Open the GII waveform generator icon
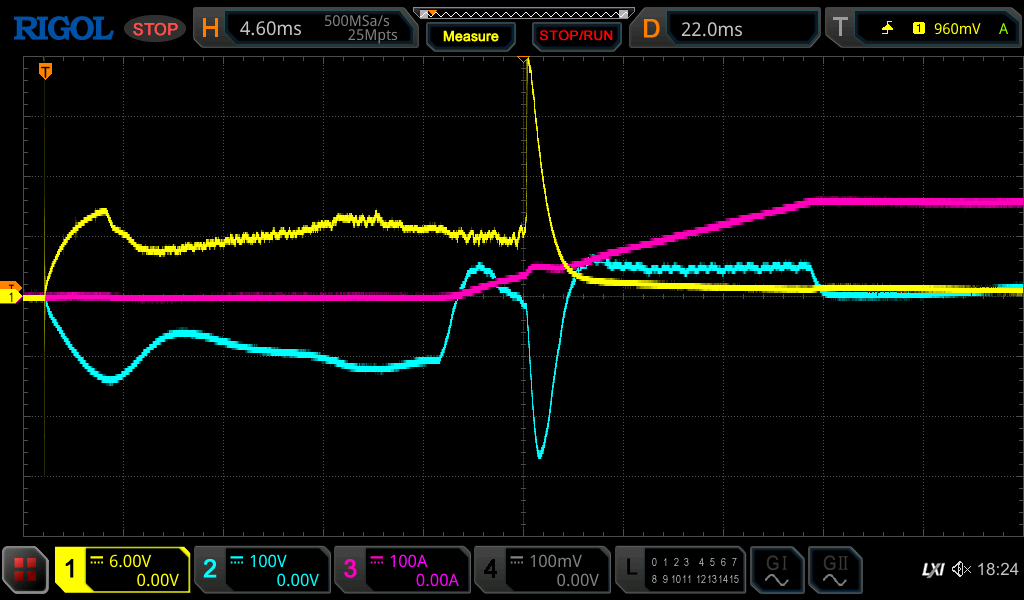Viewport: 1024px width, 600px height. coord(834,570)
